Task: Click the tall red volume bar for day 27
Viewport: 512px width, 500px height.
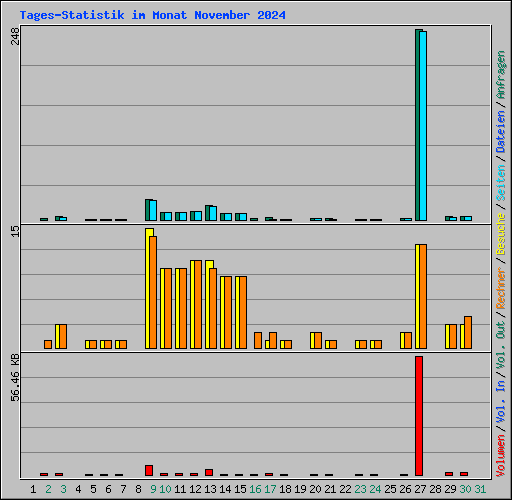Action: click(419, 416)
